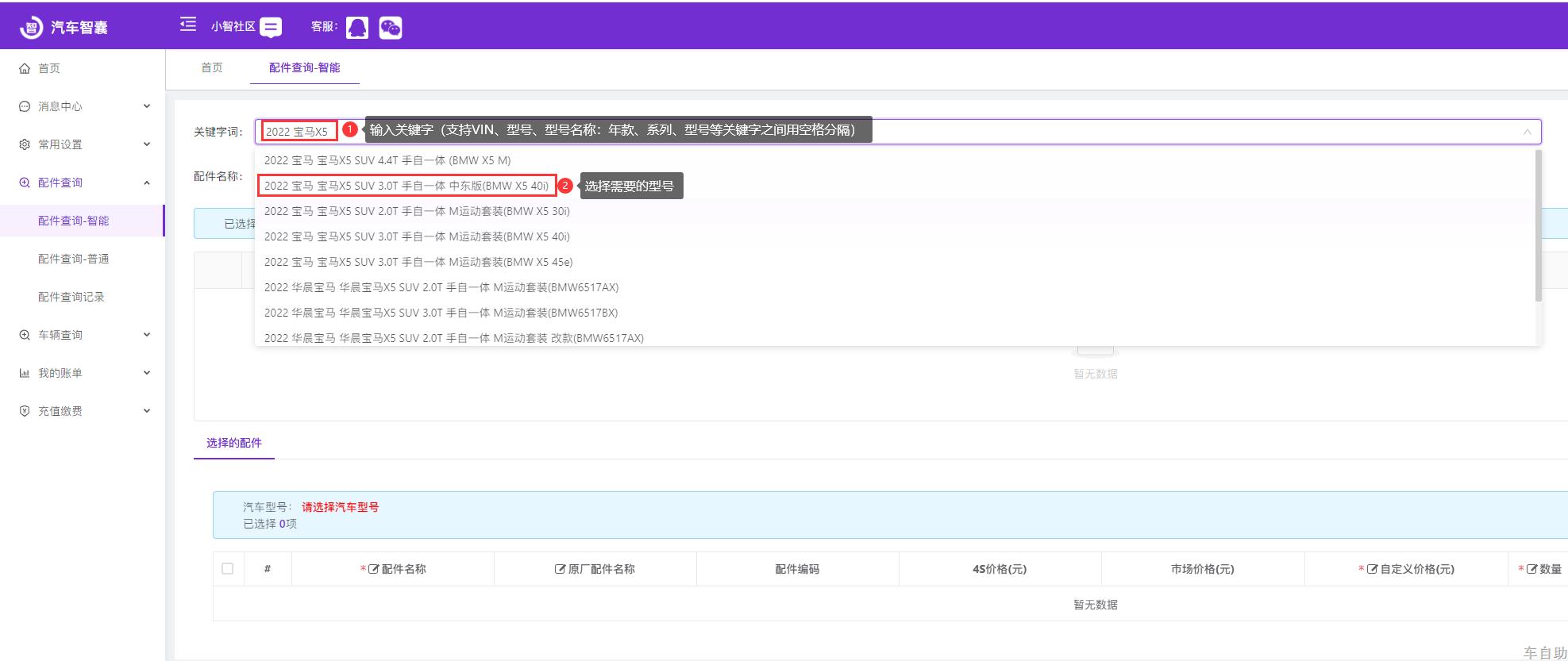This screenshot has height=661, width=1568.
Task: Choose the 宝马X5 SUV 4.4T (BMW X5 M) option
Action: [387, 160]
